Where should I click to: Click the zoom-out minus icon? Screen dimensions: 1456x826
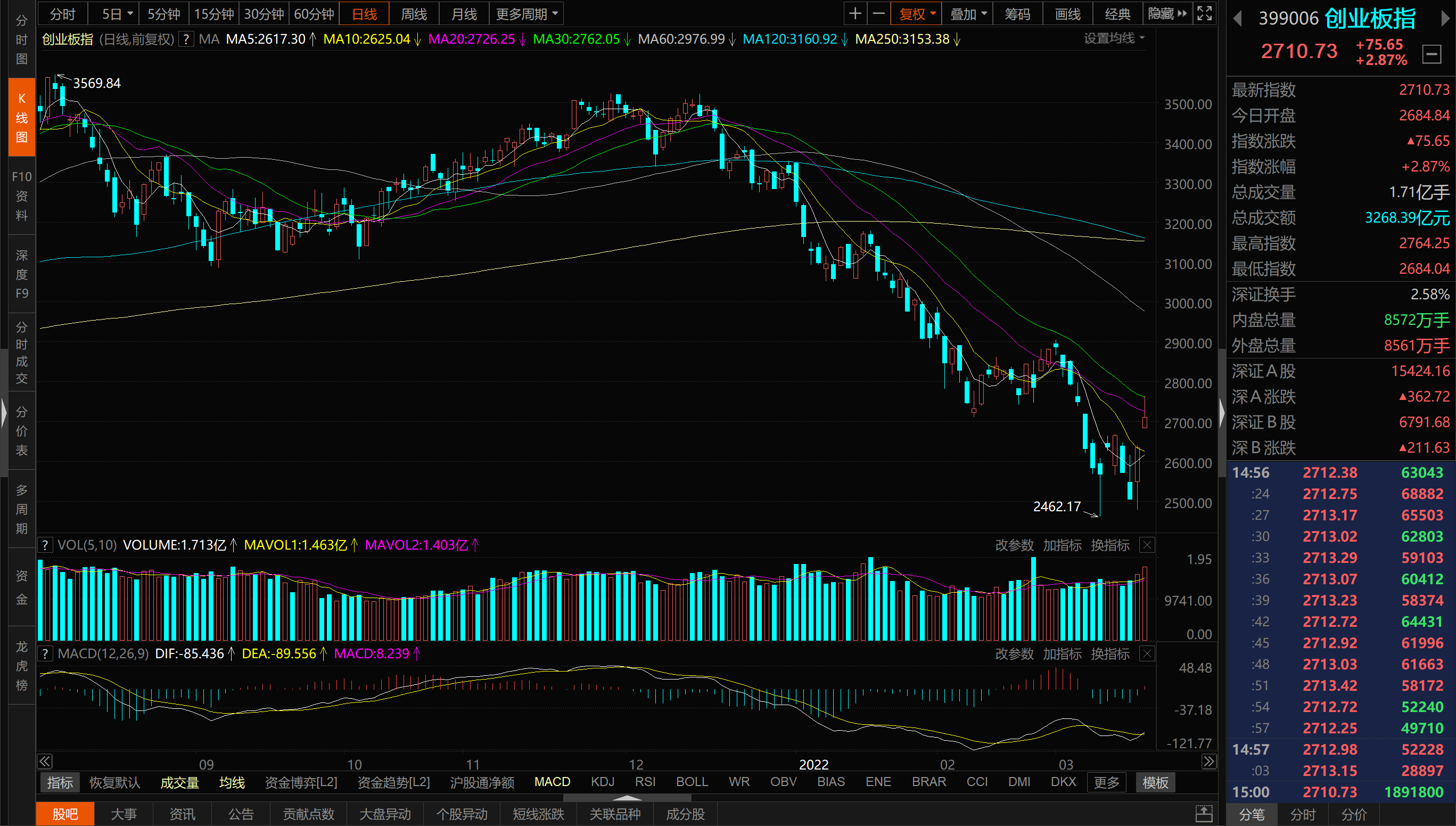coord(878,14)
